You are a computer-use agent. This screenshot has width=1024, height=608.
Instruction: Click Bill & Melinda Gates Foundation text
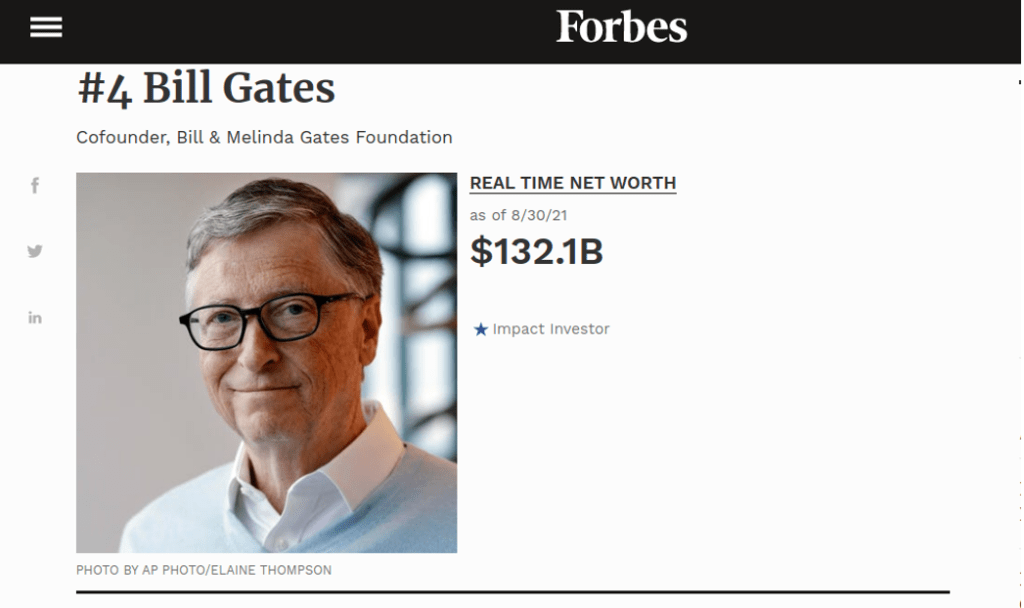(314, 137)
